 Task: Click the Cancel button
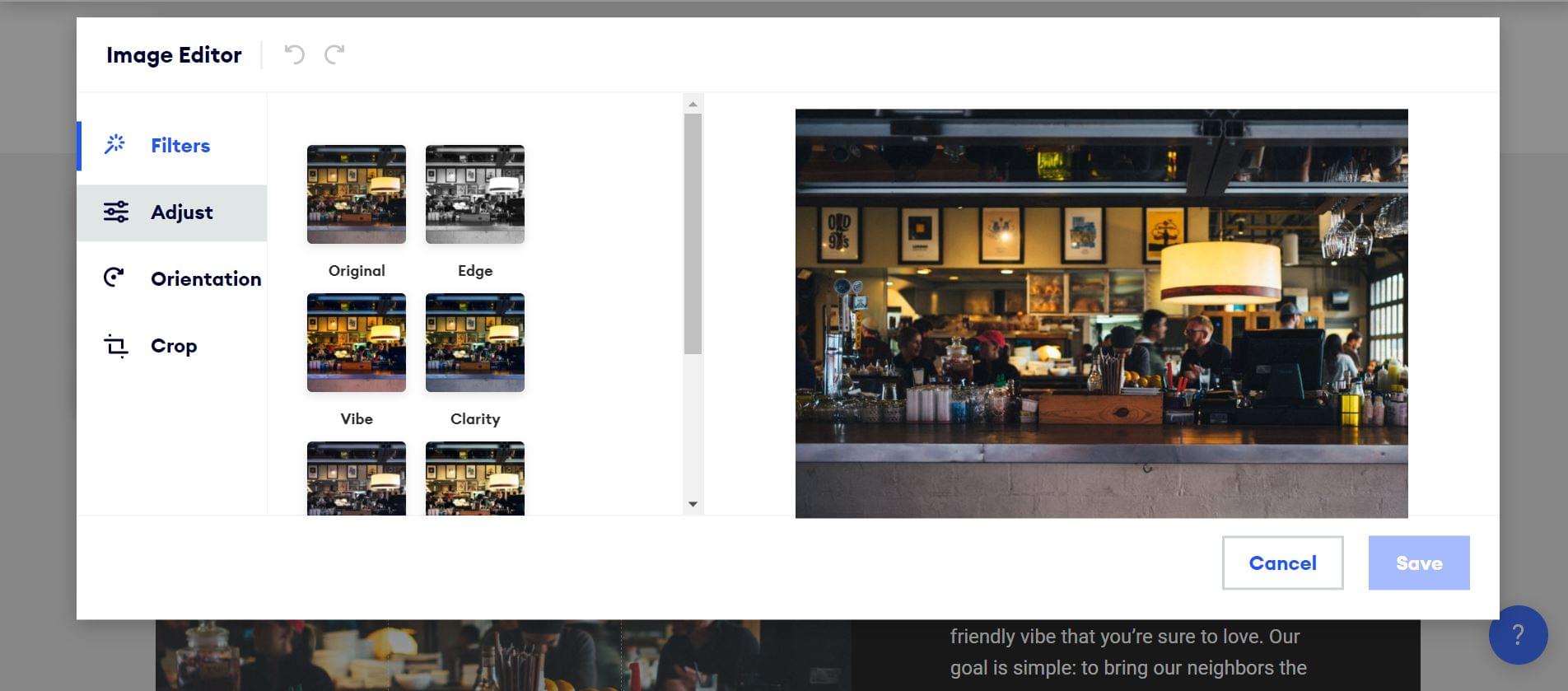[x=1282, y=563]
